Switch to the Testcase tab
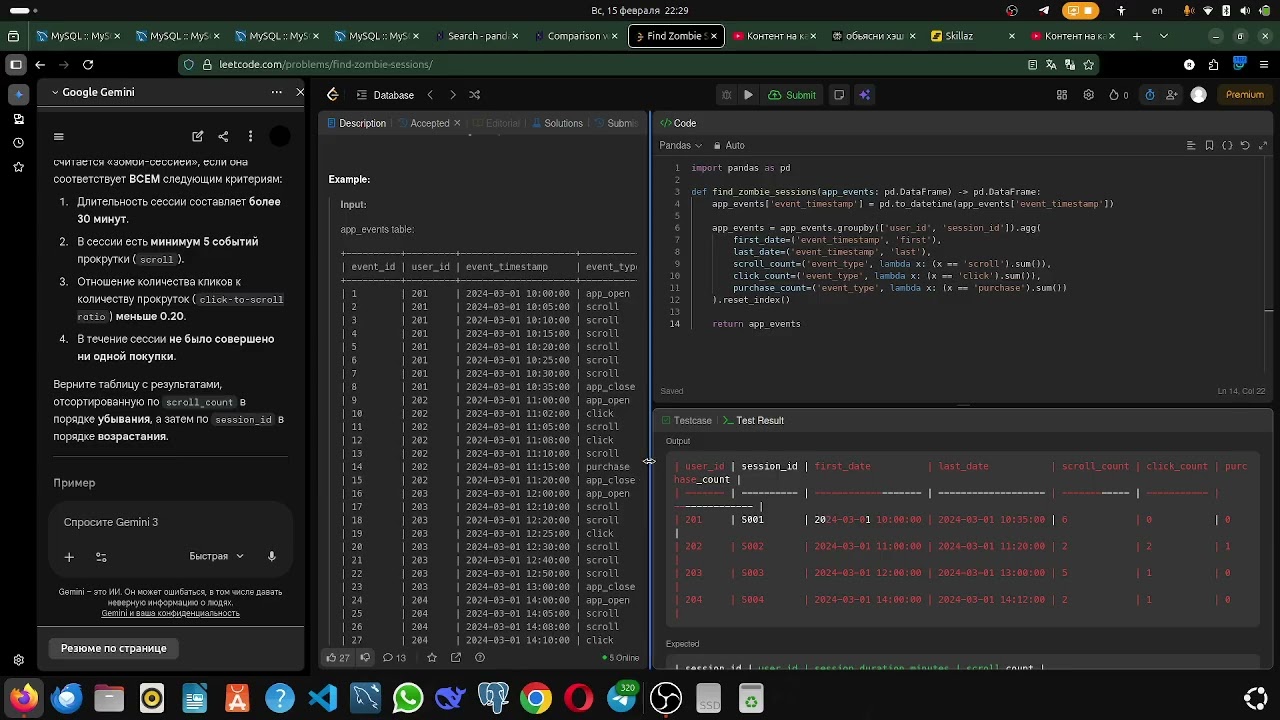 click(x=686, y=420)
